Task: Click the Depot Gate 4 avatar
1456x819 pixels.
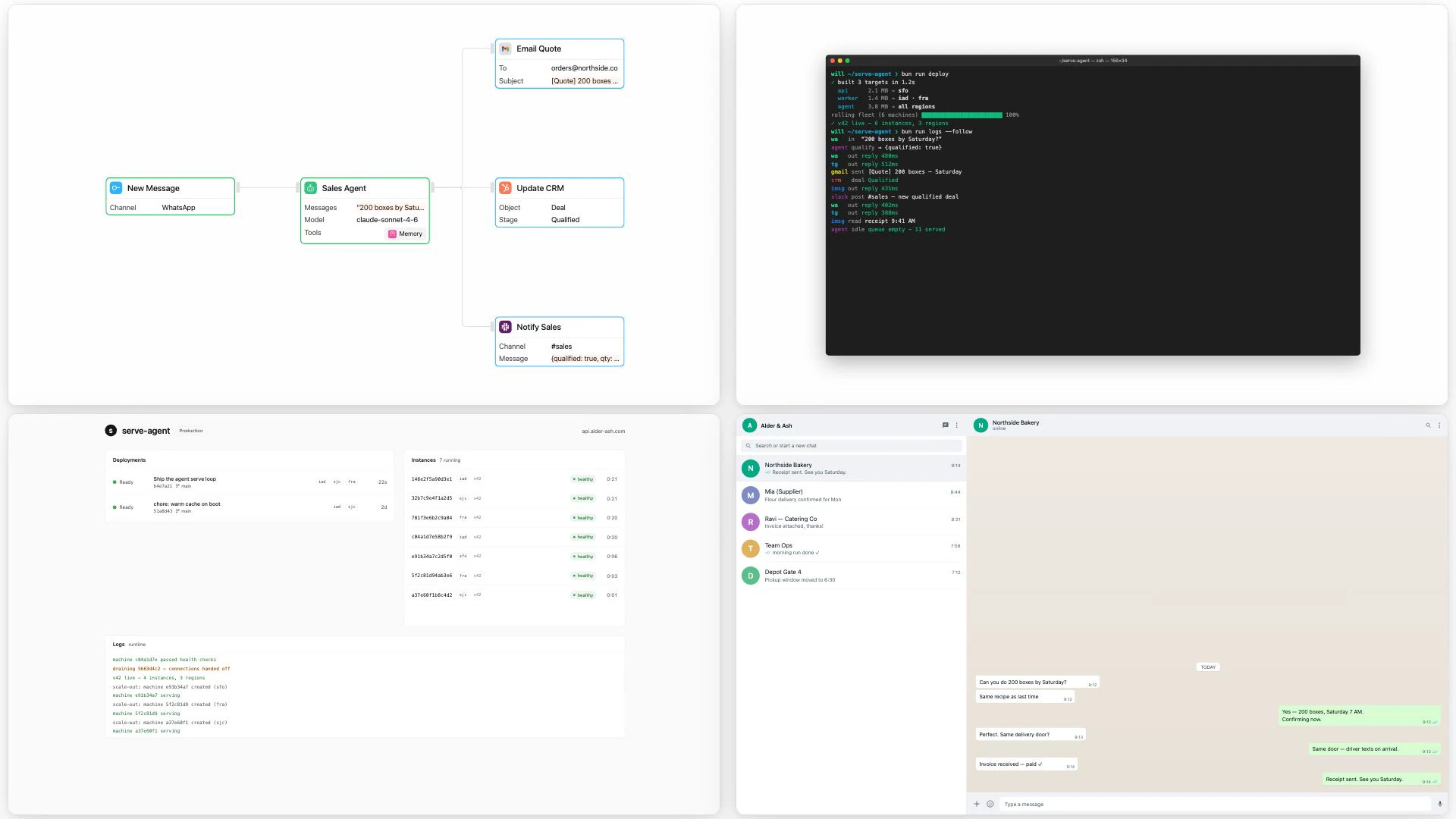Action: [750, 576]
